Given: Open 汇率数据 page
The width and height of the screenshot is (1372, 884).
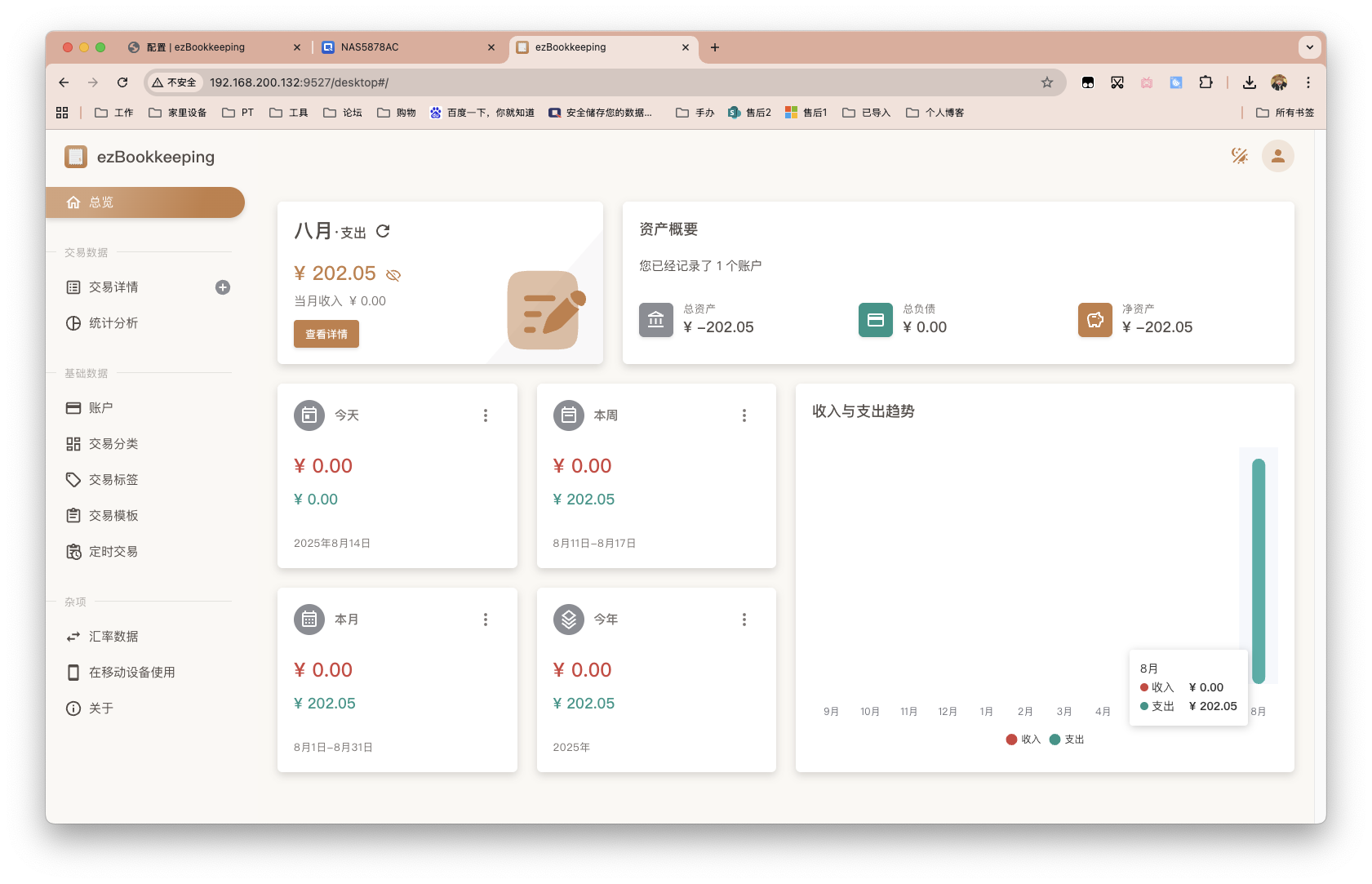Looking at the screenshot, I should click(113, 636).
